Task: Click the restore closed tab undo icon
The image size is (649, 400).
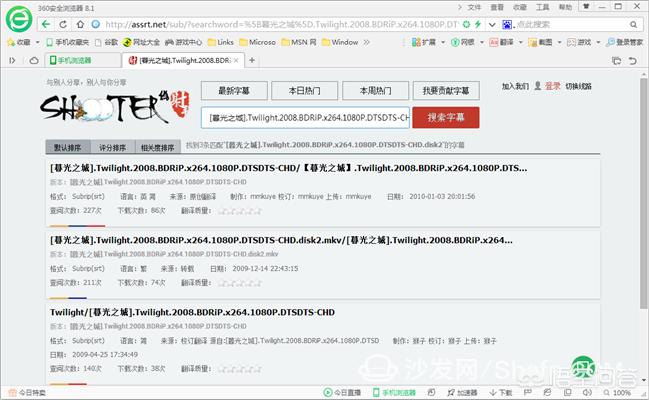Action: (x=632, y=61)
